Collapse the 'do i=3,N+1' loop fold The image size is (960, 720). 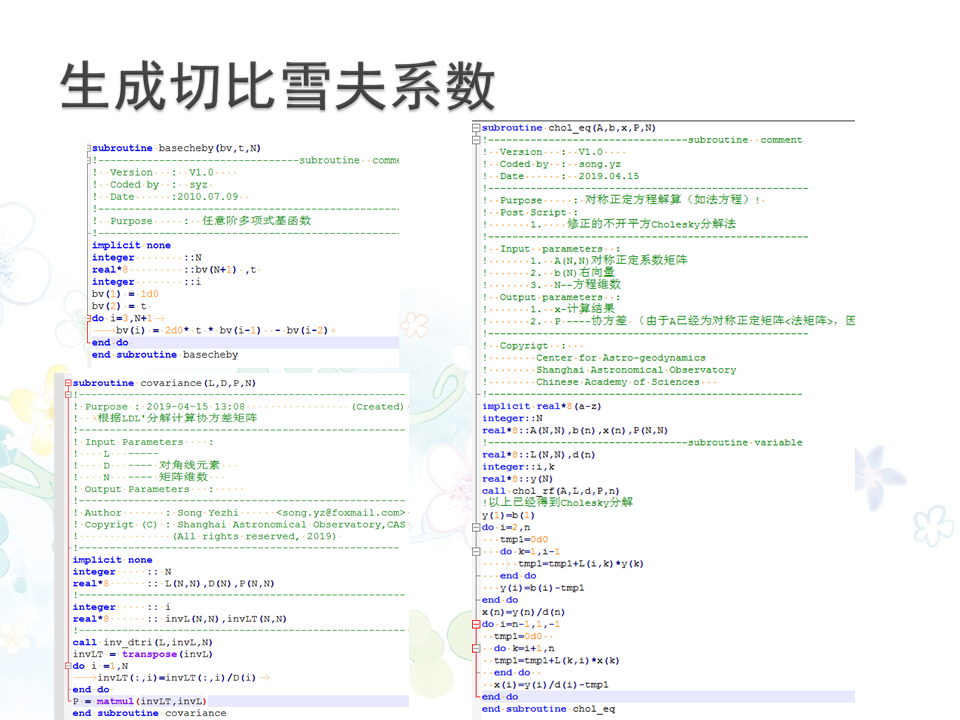pos(86,318)
